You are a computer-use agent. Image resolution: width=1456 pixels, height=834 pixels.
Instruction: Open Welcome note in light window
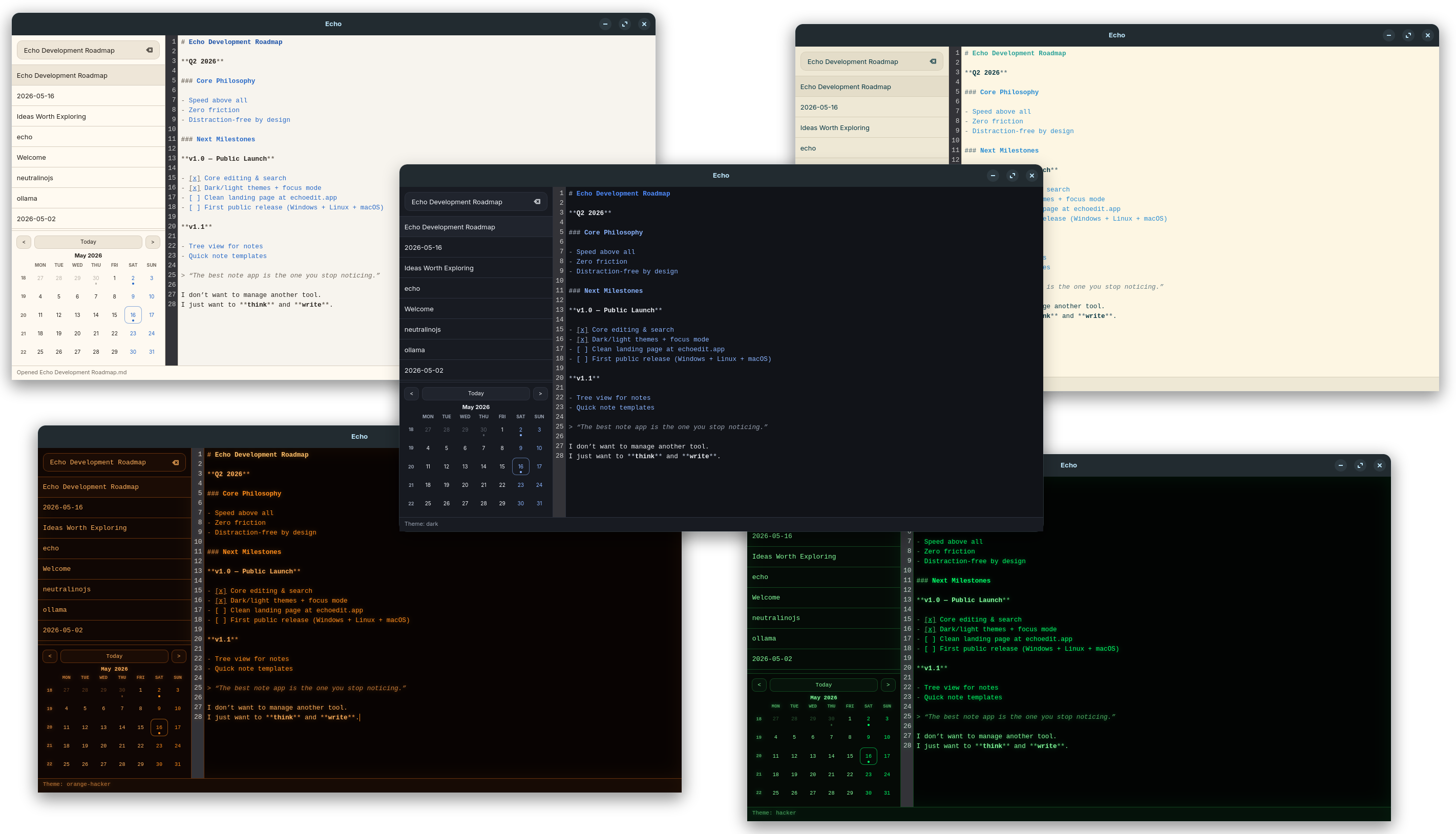(88, 158)
